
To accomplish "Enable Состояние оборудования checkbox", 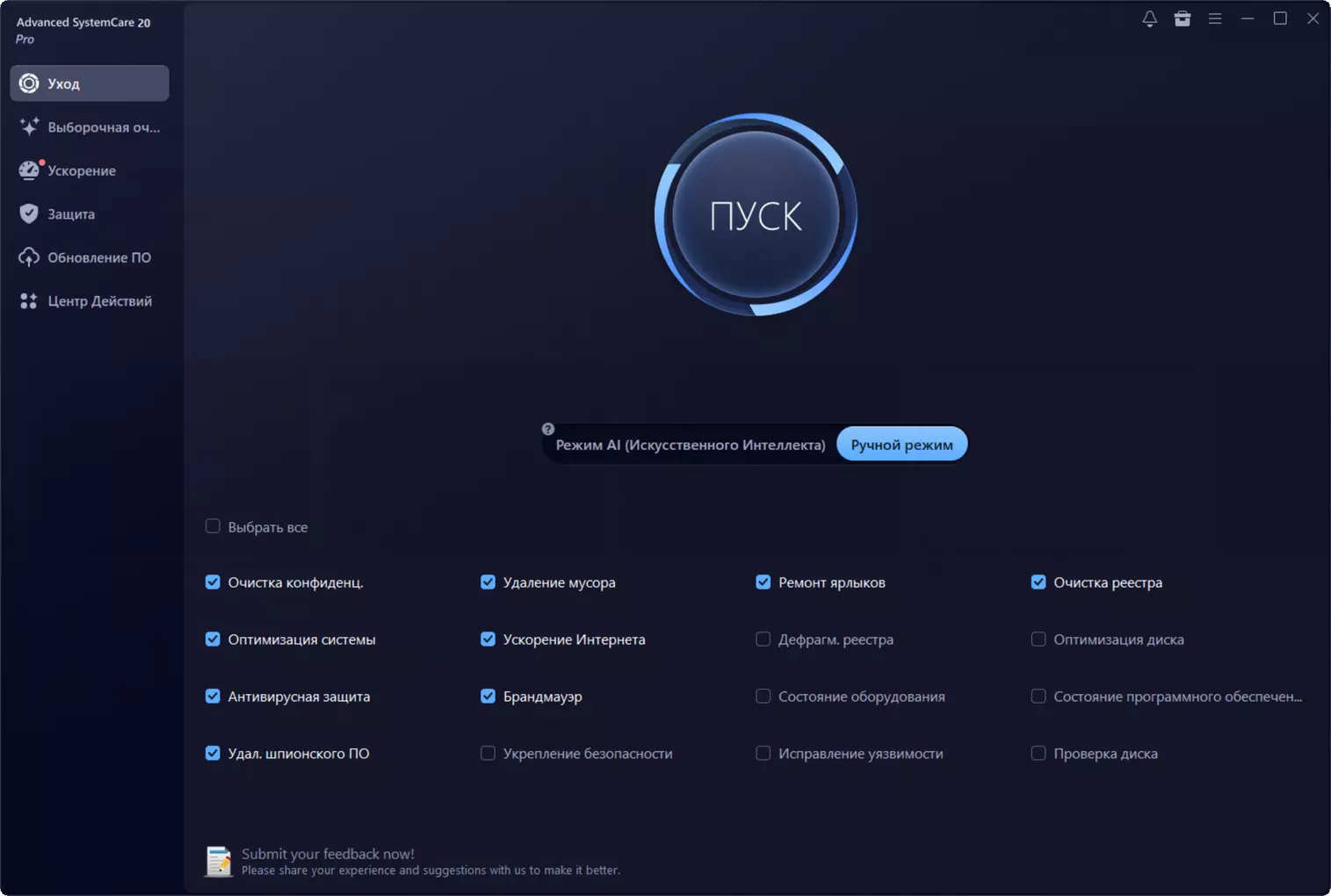I will pyautogui.click(x=763, y=697).
